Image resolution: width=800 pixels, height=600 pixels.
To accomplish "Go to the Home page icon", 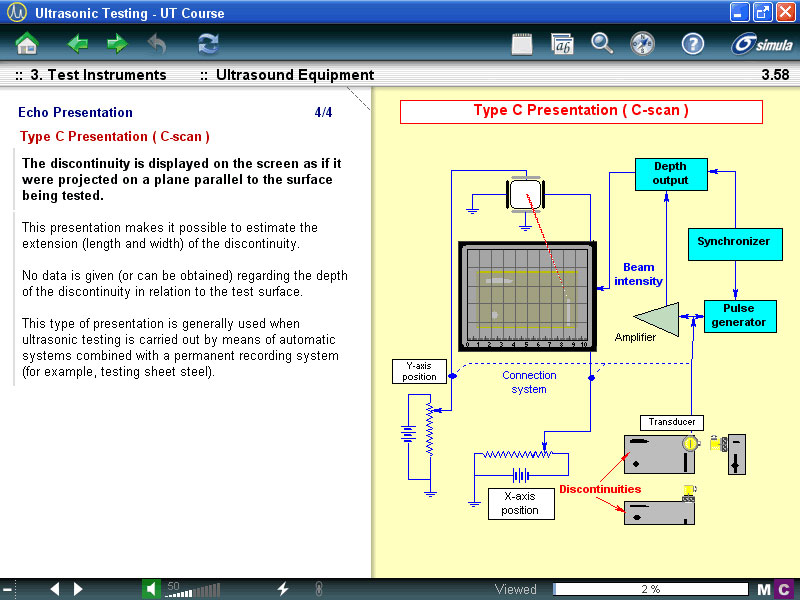I will (27, 44).
